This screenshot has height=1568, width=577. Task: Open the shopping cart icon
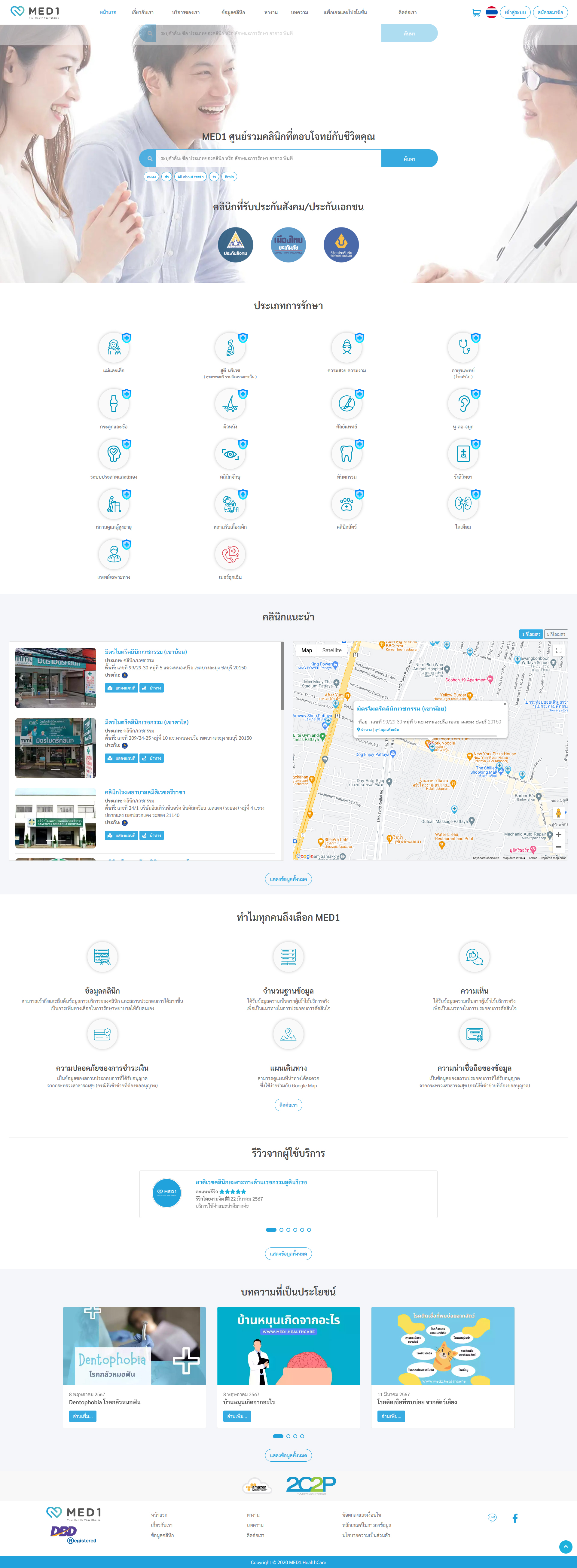tap(476, 12)
